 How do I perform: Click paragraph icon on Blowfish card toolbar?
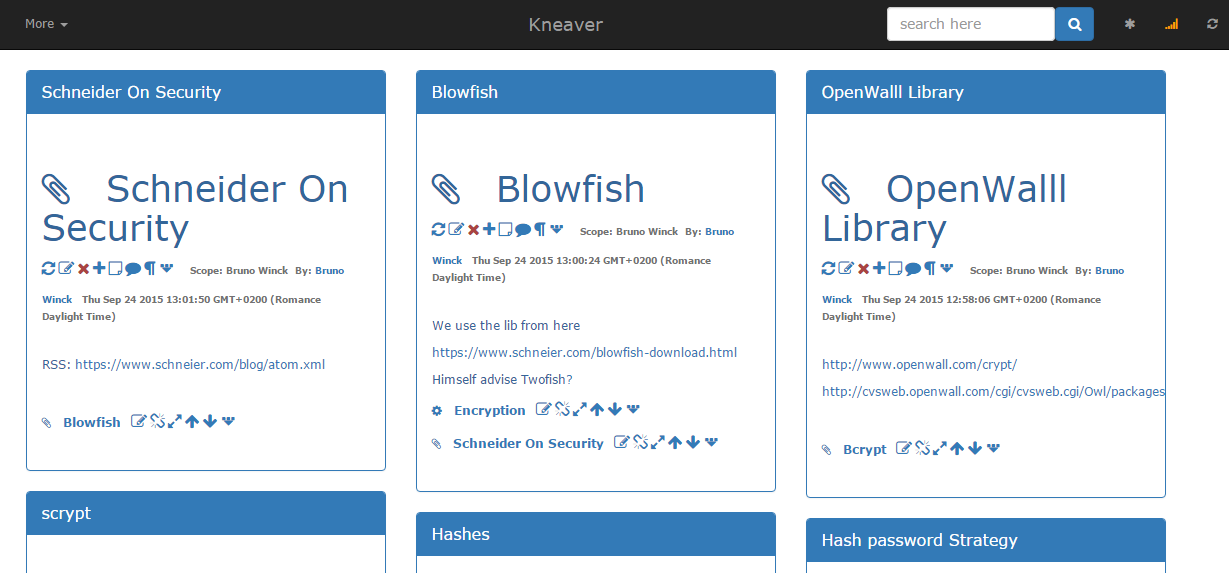coord(540,229)
